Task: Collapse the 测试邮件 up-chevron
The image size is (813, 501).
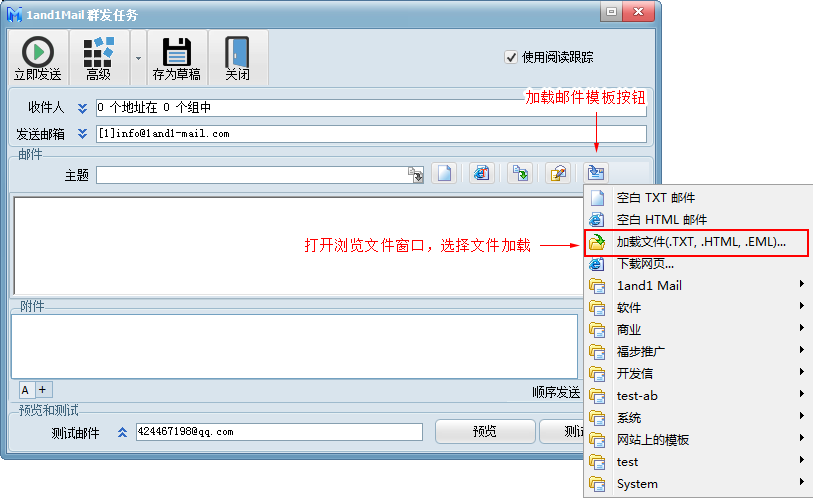Action: [x=122, y=432]
